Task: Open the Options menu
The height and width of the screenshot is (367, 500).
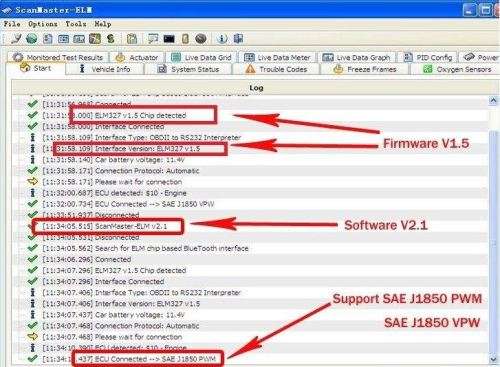Action: click(x=43, y=24)
